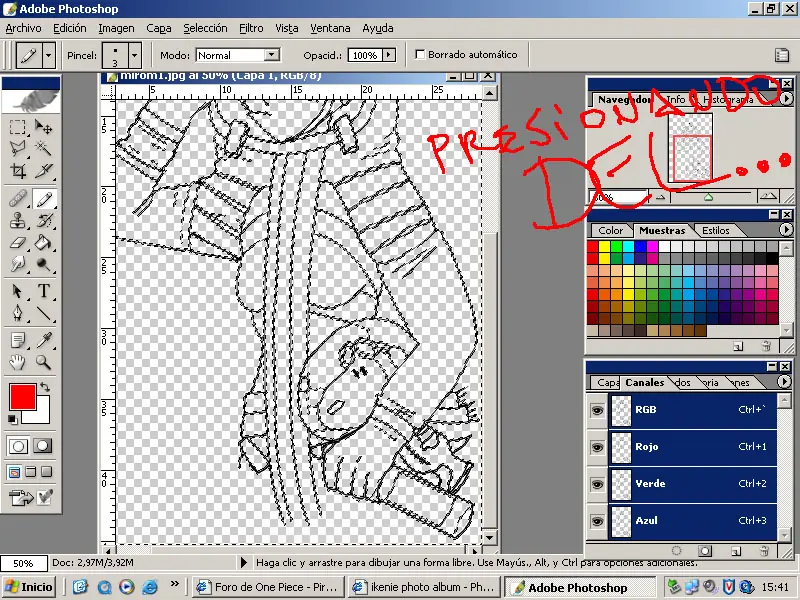Select the Move tool
This screenshot has height=600, width=800.
[x=44, y=127]
